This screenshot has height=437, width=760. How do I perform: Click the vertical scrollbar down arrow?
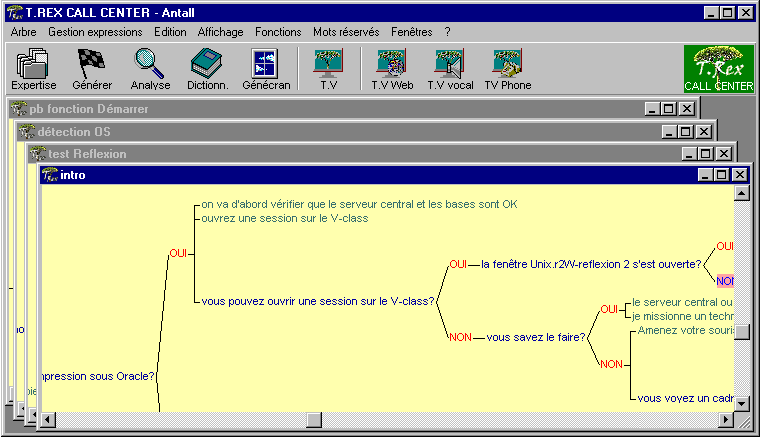point(742,403)
